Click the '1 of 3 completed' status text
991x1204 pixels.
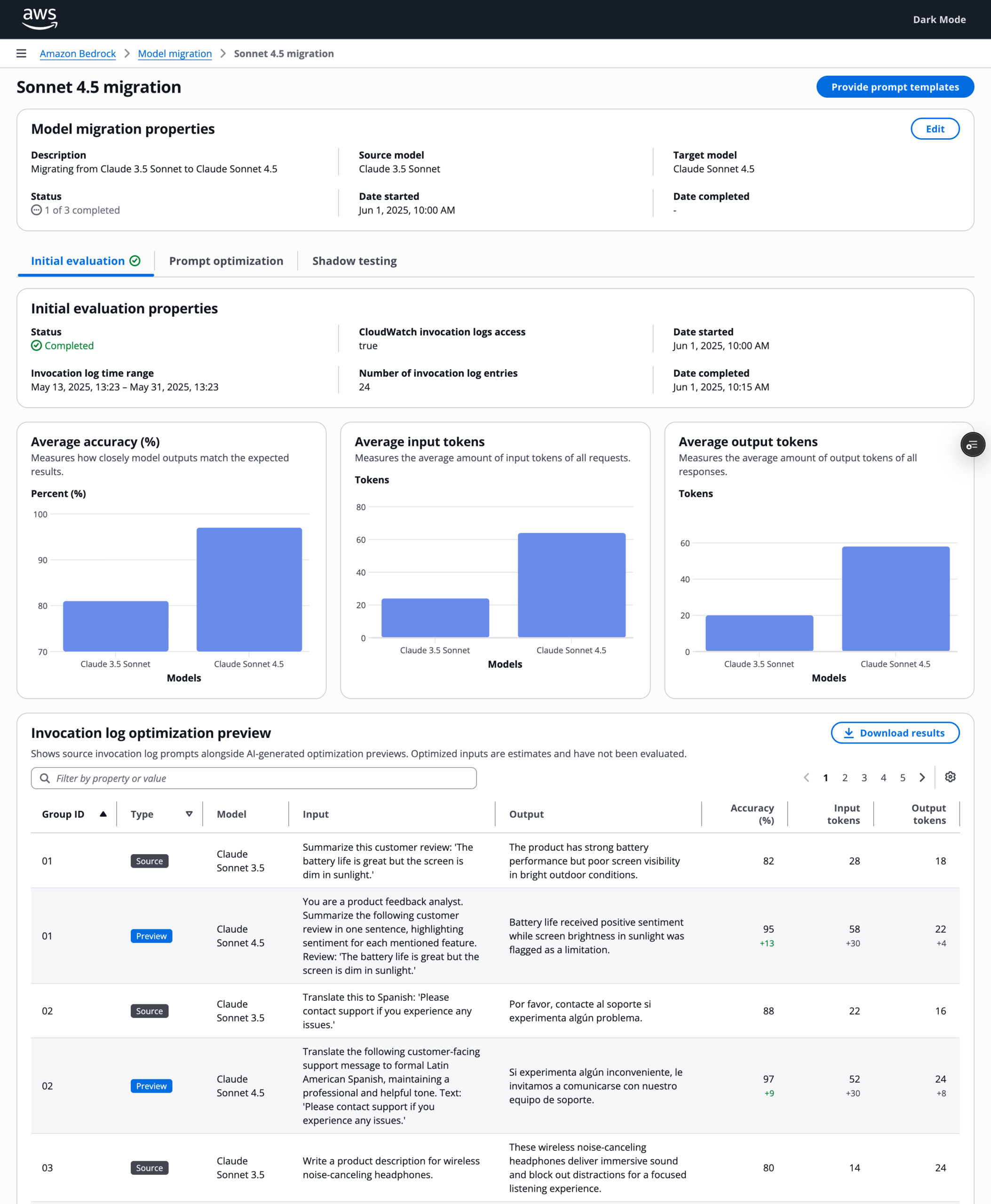tap(82, 210)
